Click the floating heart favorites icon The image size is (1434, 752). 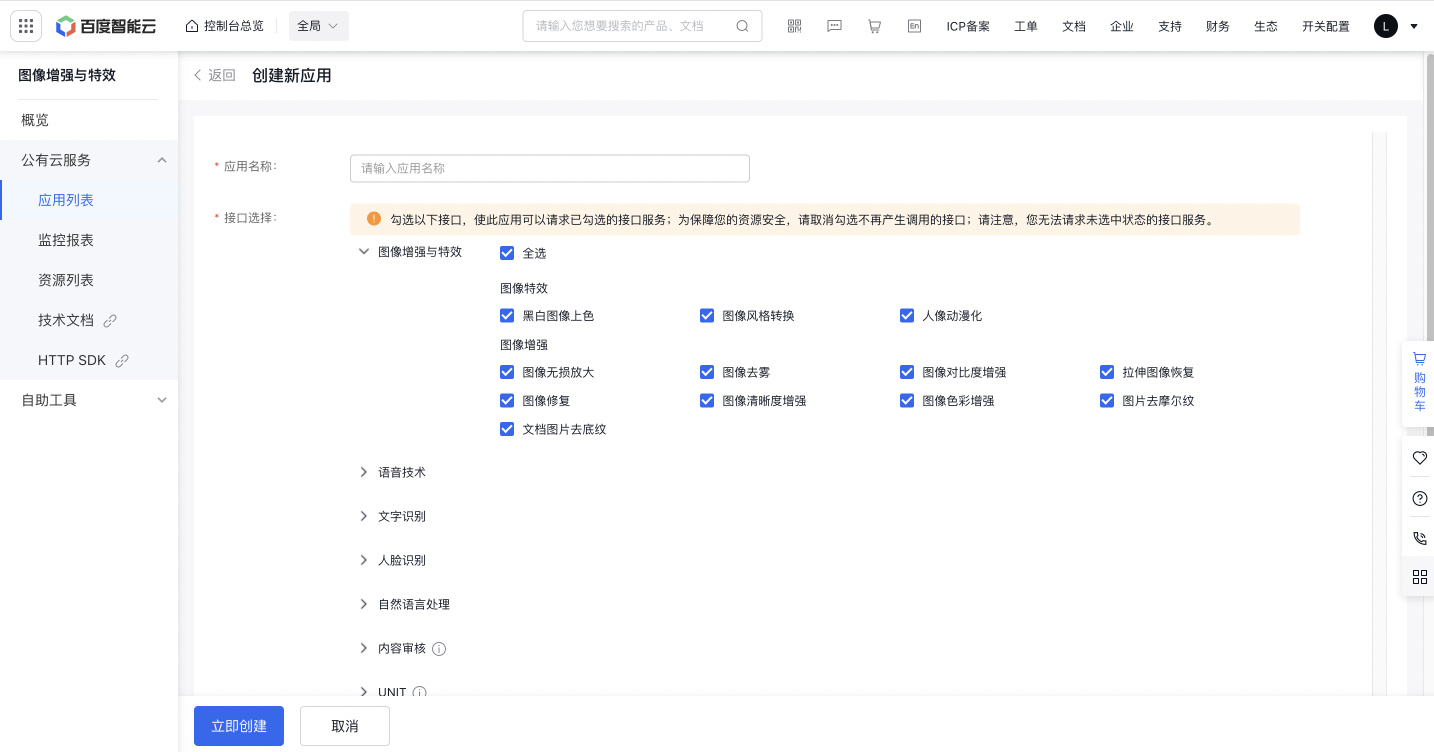(1419, 458)
